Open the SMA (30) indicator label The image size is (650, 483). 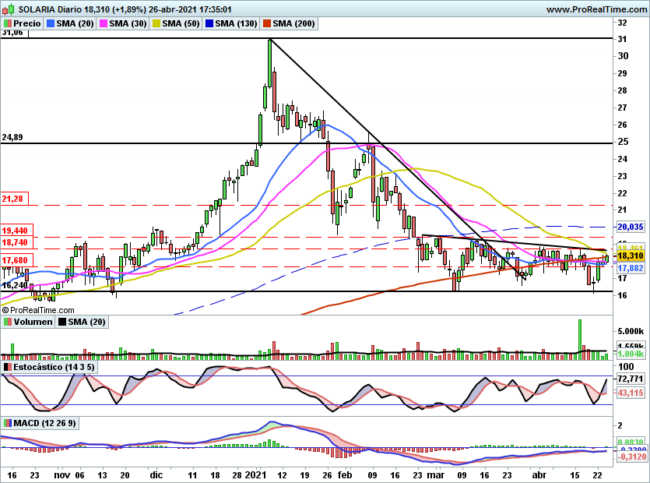(128, 24)
